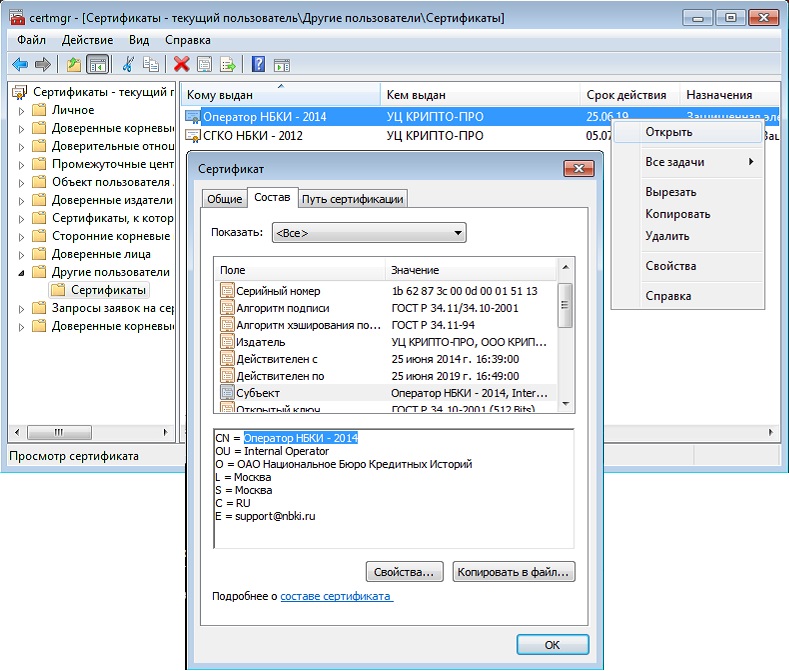The height and width of the screenshot is (671, 789).
Task: Choose Открыть in the context menu
Action: coord(687,132)
